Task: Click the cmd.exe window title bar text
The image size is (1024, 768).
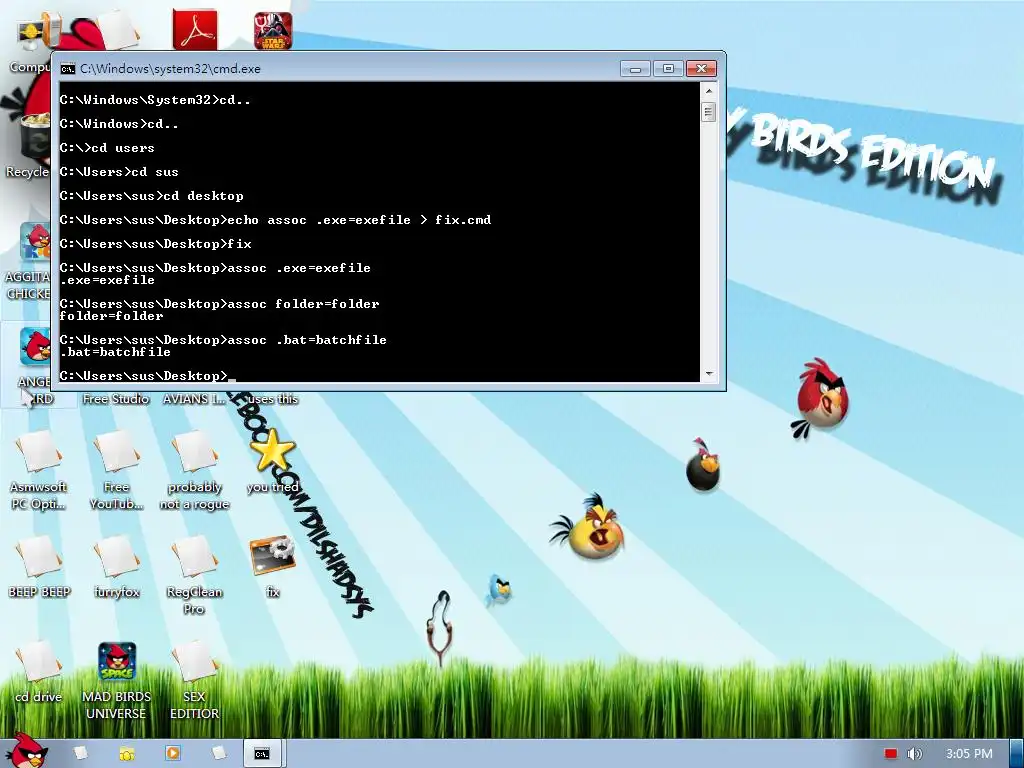Action: coord(170,69)
